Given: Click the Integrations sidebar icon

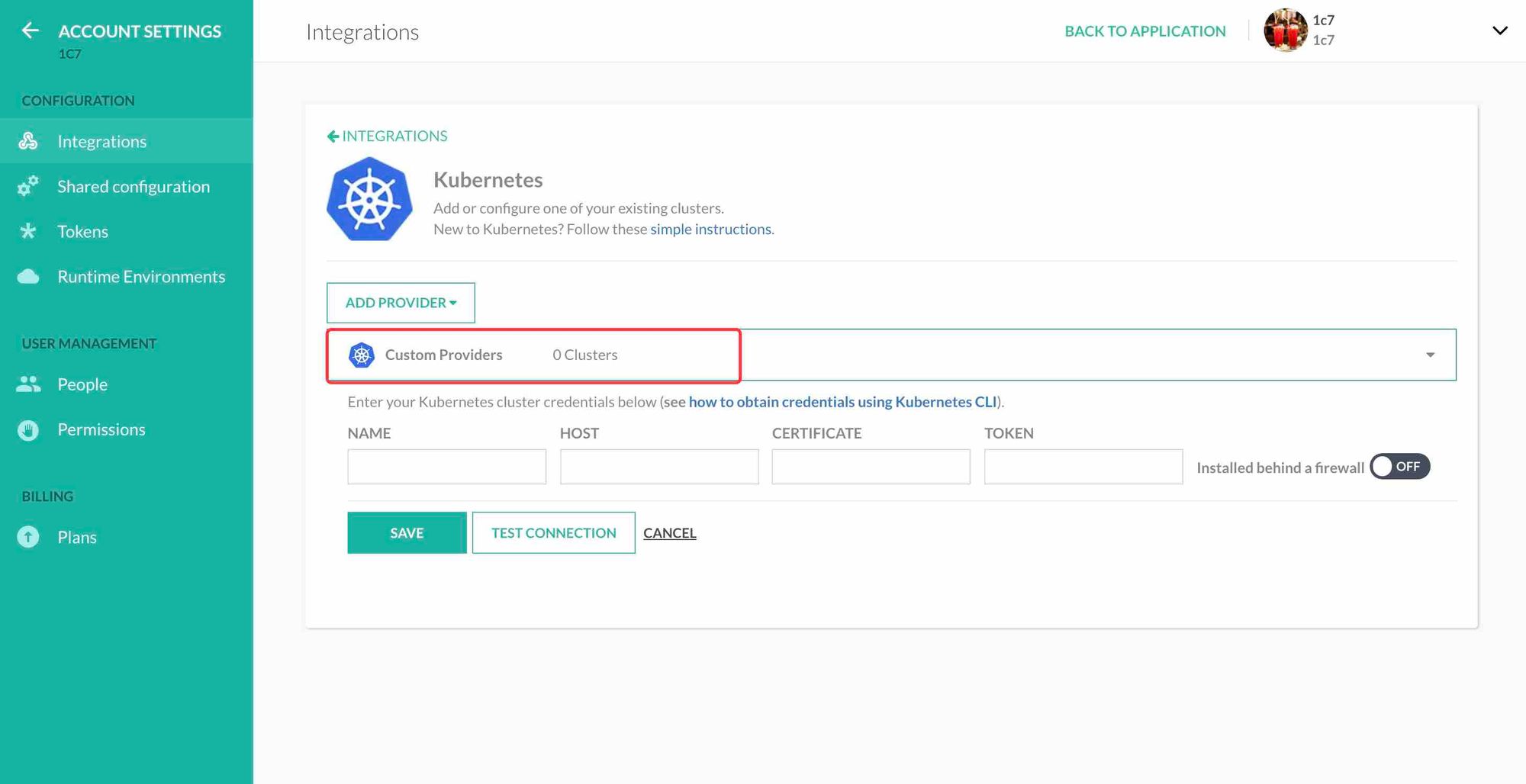Looking at the screenshot, I should pyautogui.click(x=28, y=141).
